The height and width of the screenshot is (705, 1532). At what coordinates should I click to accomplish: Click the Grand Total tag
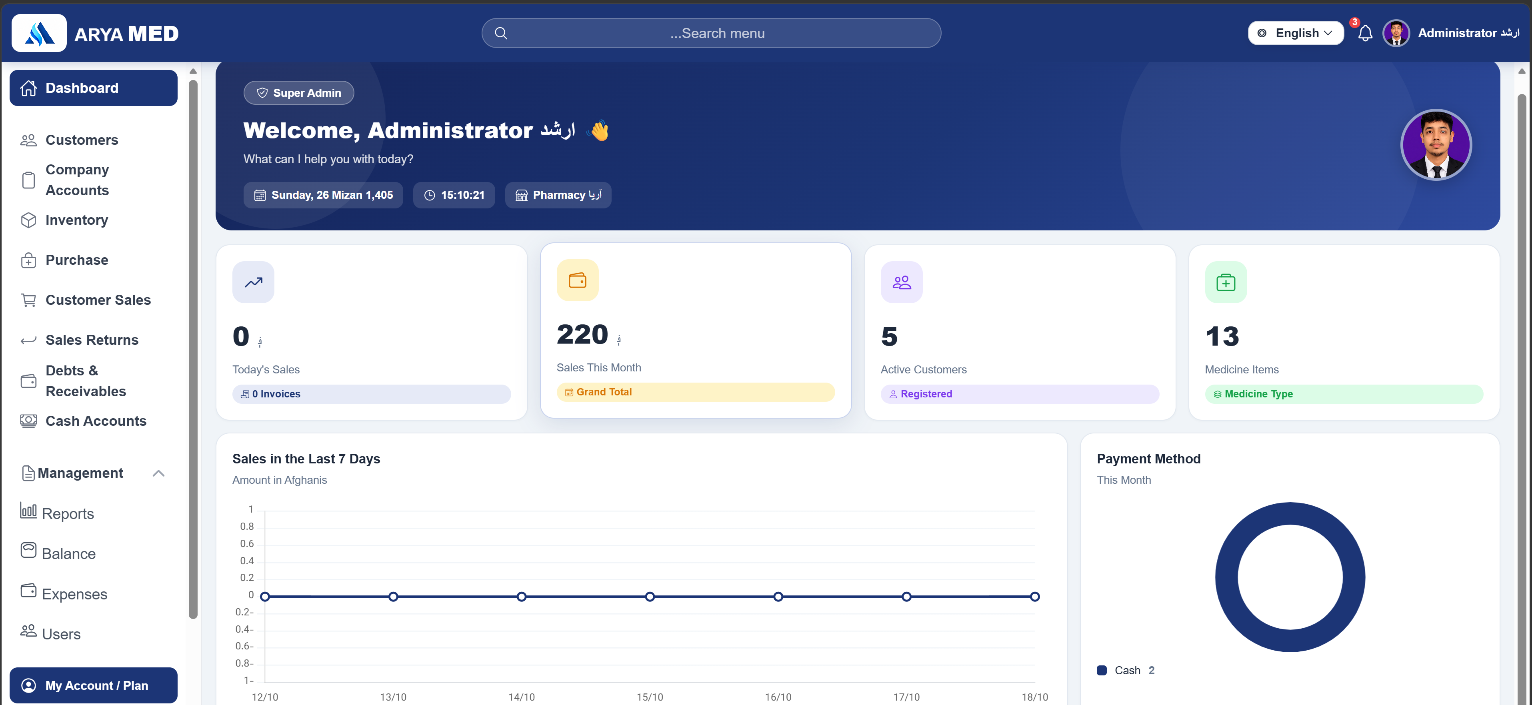coord(696,392)
